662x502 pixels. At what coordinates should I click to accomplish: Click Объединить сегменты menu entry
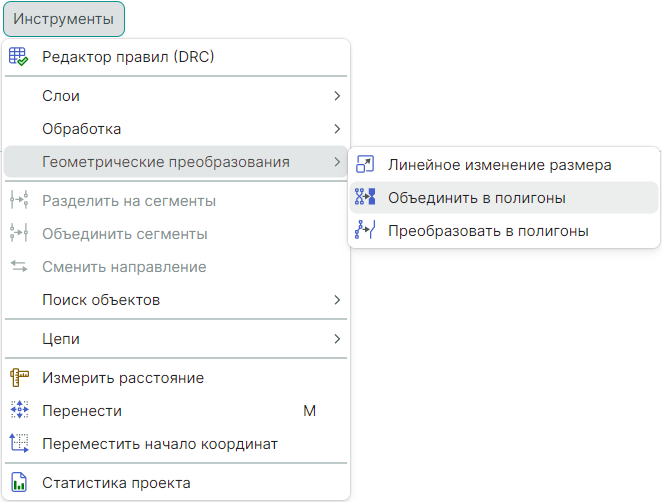click(x=125, y=234)
